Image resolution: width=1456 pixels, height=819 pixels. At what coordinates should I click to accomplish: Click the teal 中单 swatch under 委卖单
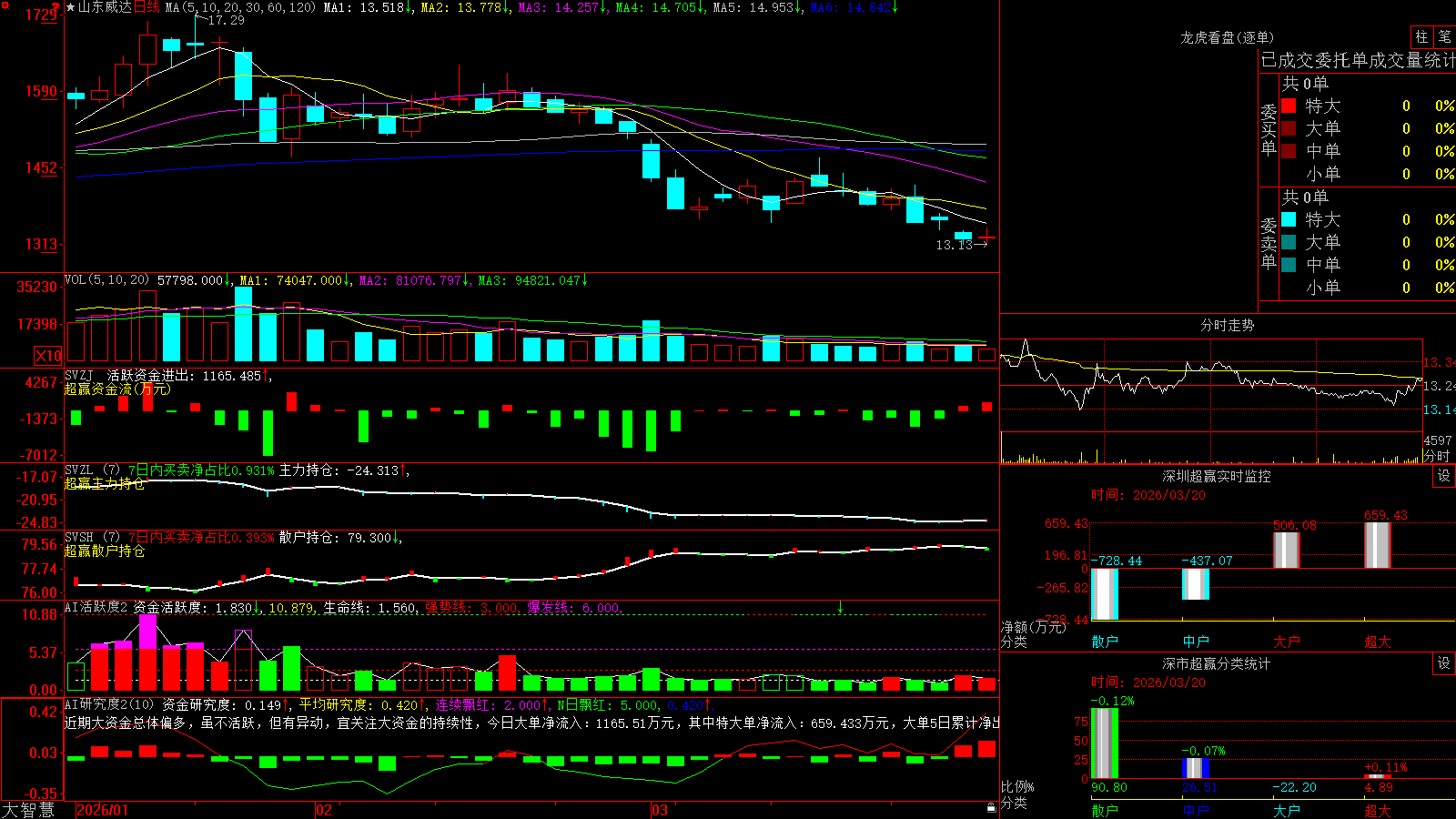coord(1289,265)
